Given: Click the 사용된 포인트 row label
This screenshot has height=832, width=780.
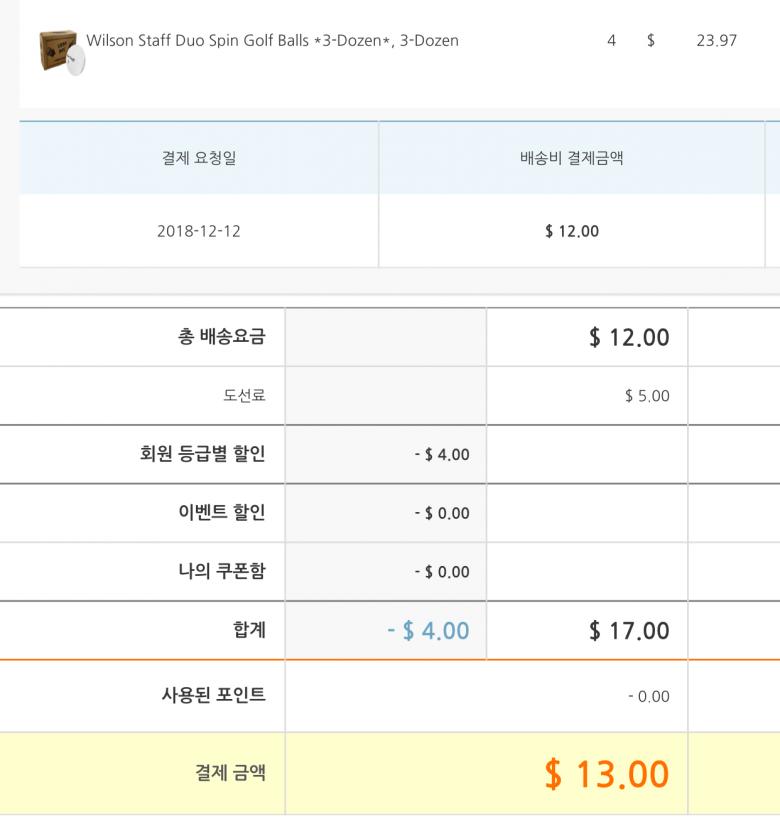Looking at the screenshot, I should coord(213,695).
